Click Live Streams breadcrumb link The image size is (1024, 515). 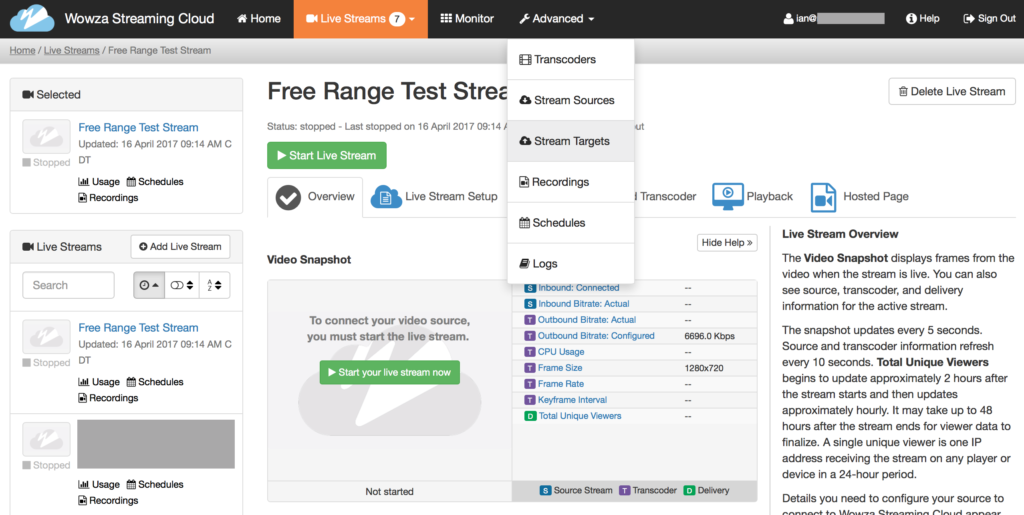coord(72,50)
